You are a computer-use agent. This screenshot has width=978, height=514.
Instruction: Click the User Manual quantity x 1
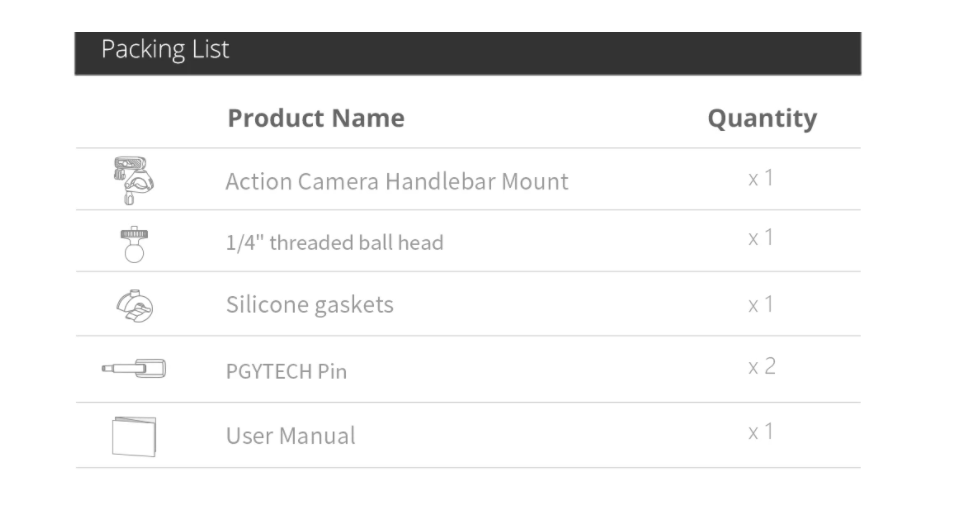coord(761,432)
